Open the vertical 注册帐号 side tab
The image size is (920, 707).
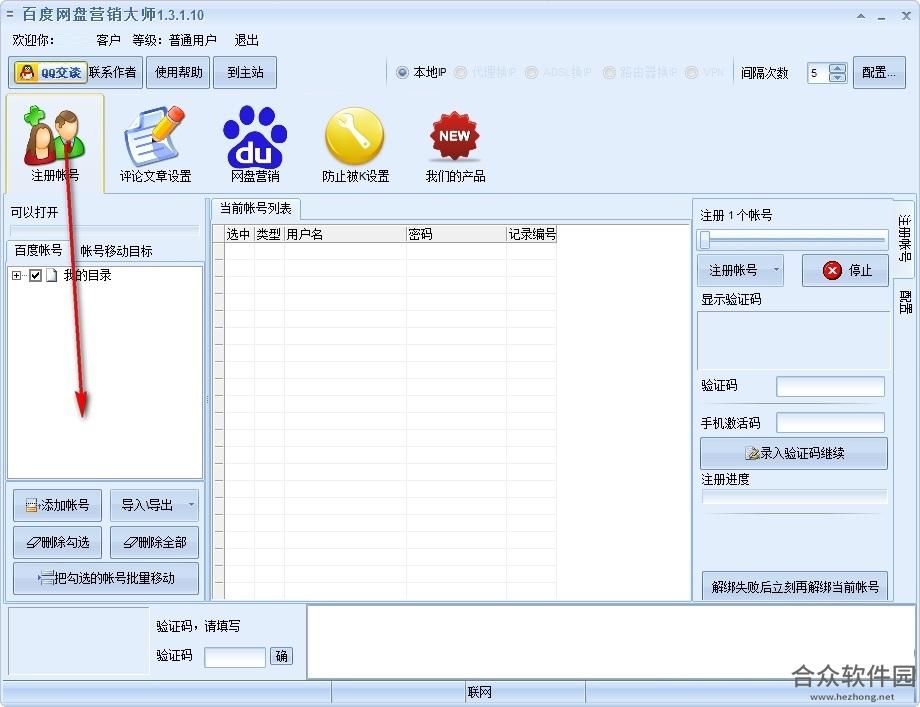tap(904, 238)
